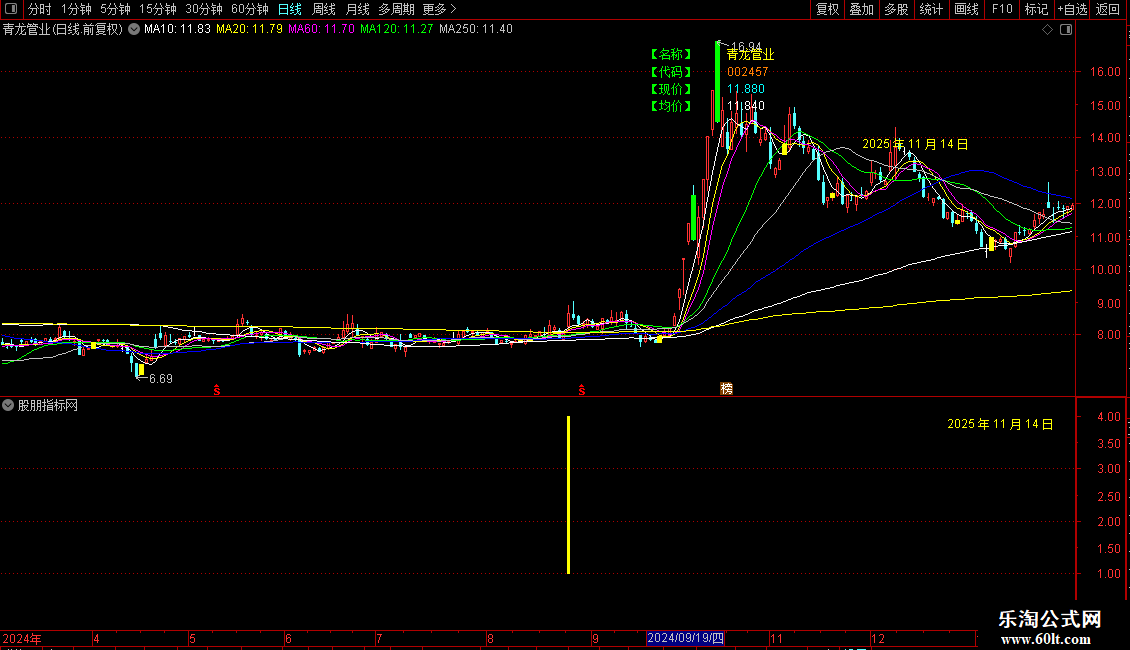Select the 30分钟 period

pos(204,9)
